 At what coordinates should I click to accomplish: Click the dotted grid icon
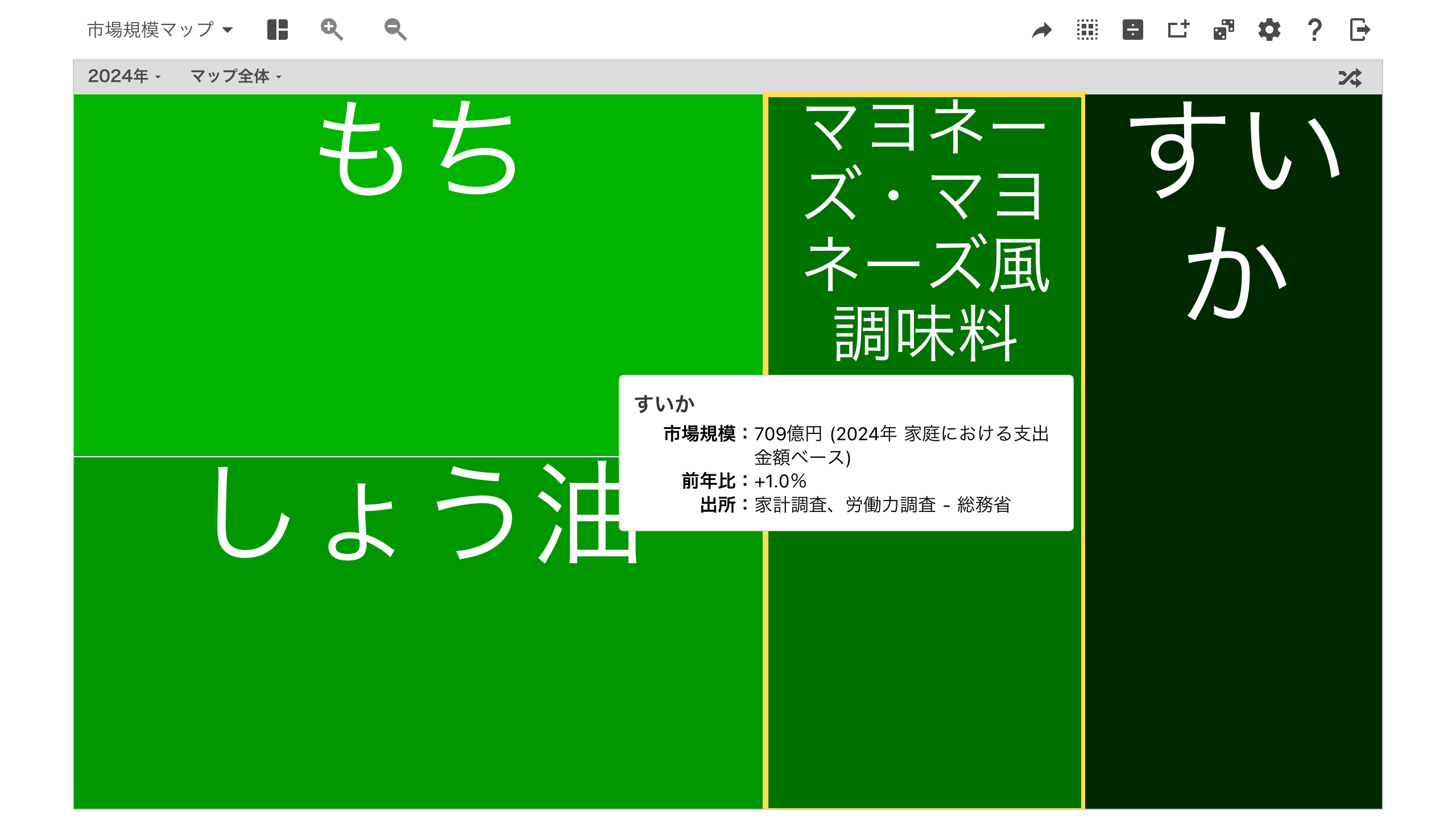[1087, 30]
